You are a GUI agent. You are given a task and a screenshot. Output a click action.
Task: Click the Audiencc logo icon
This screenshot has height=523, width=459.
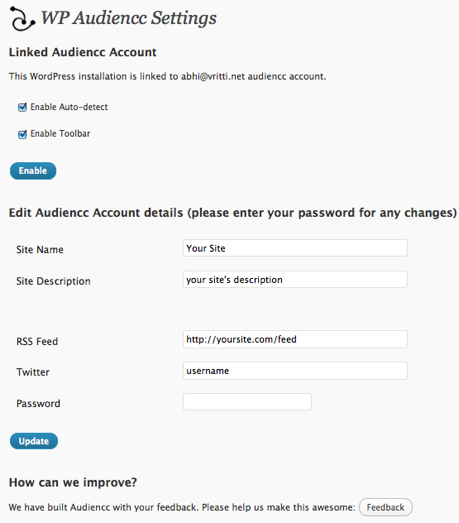22,19
